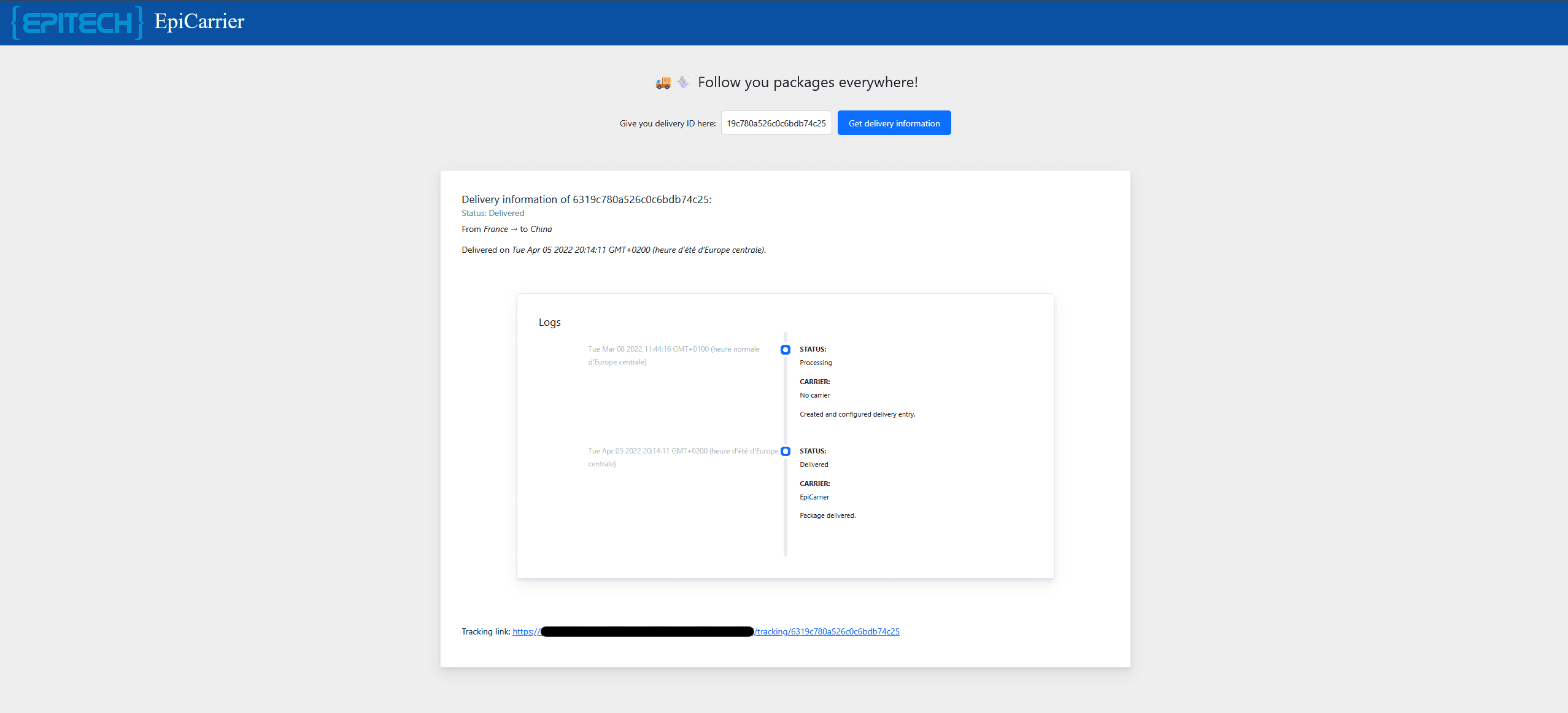Open the tracking link URL
The image size is (1568, 713).
(827, 631)
